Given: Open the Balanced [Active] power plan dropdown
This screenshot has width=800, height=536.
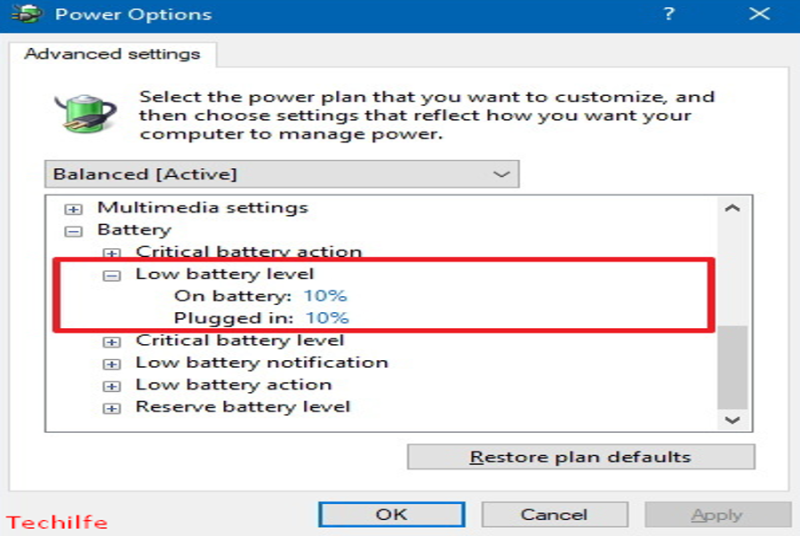Looking at the screenshot, I should (282, 174).
